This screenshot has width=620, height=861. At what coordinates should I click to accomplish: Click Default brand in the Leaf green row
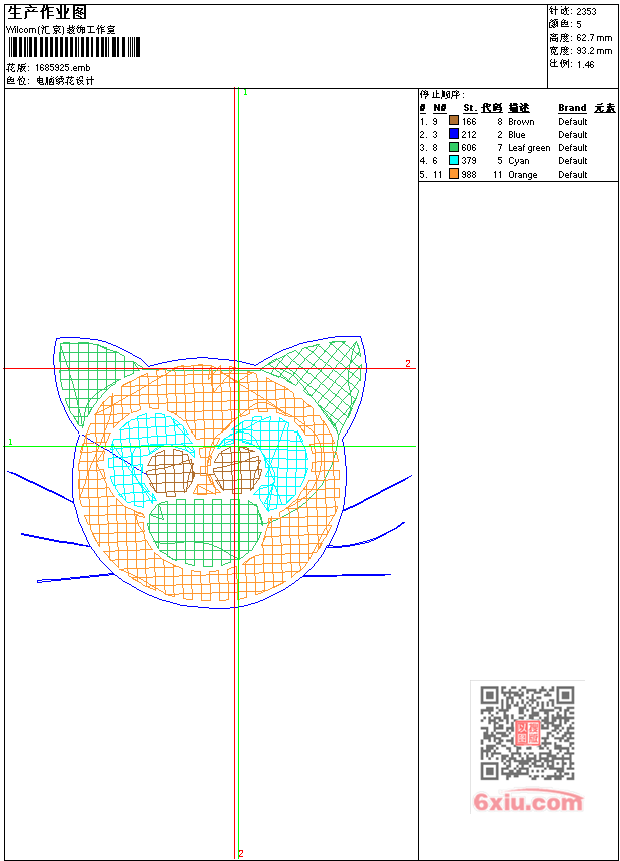pyautogui.click(x=573, y=148)
